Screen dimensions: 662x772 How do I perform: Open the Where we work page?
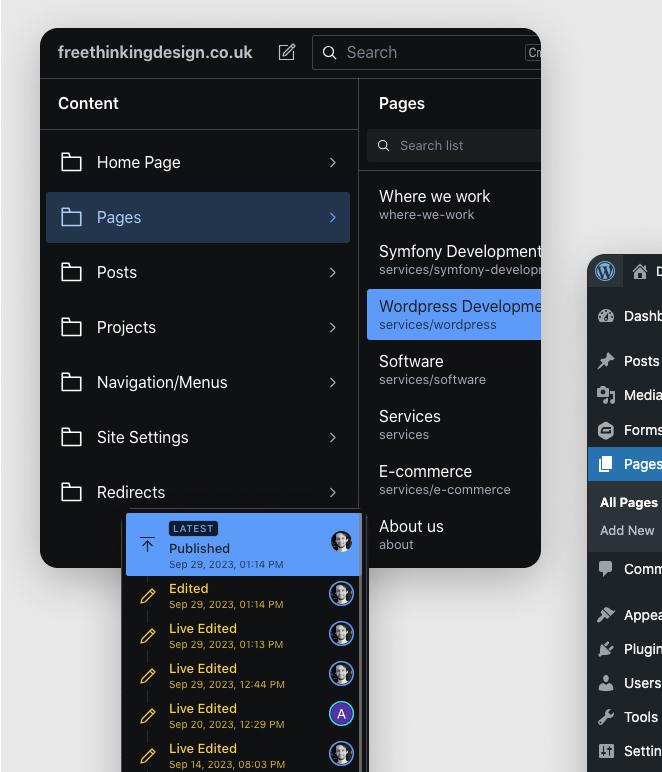(x=454, y=204)
